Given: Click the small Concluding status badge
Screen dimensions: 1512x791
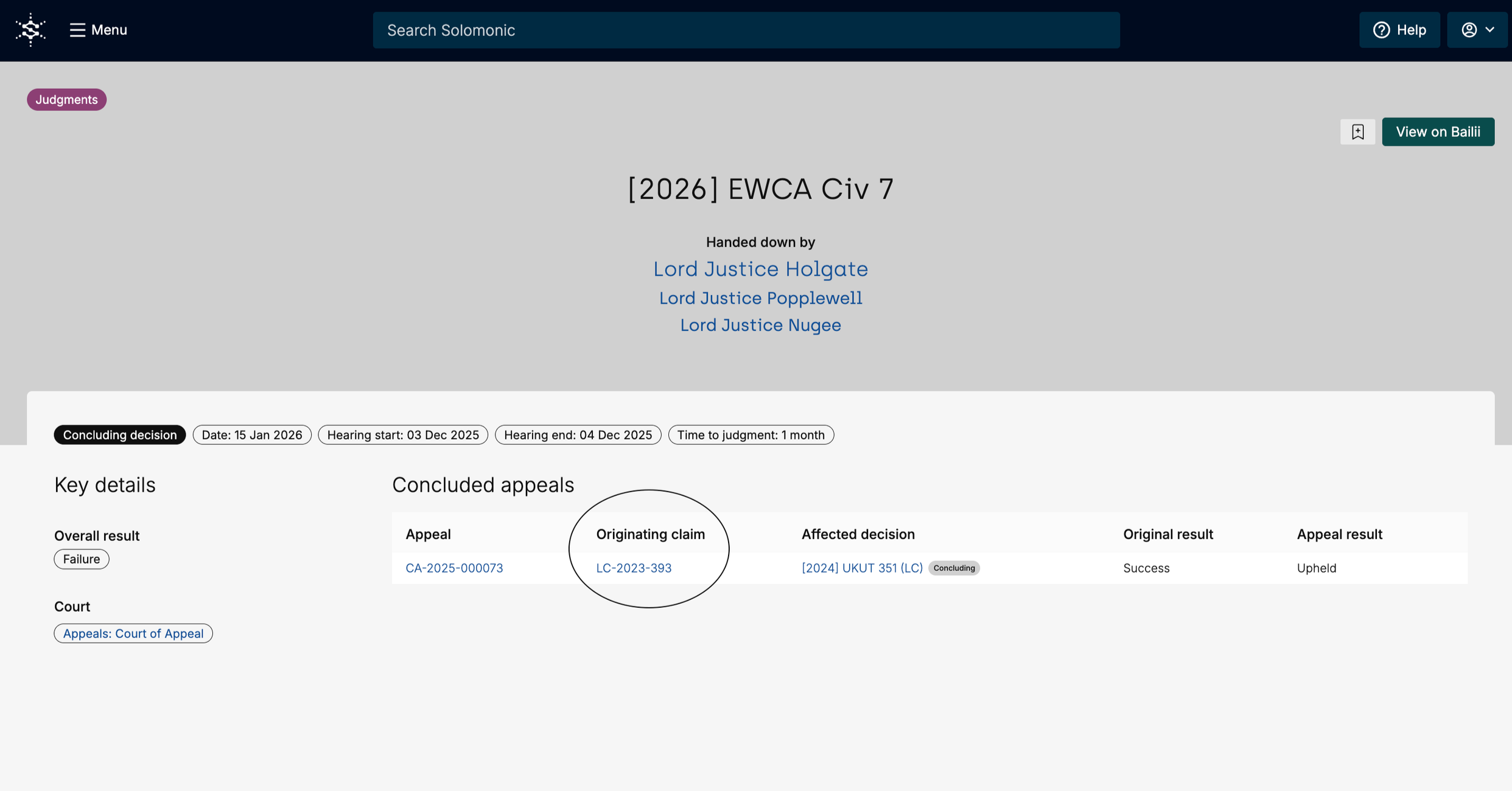Looking at the screenshot, I should [954, 568].
